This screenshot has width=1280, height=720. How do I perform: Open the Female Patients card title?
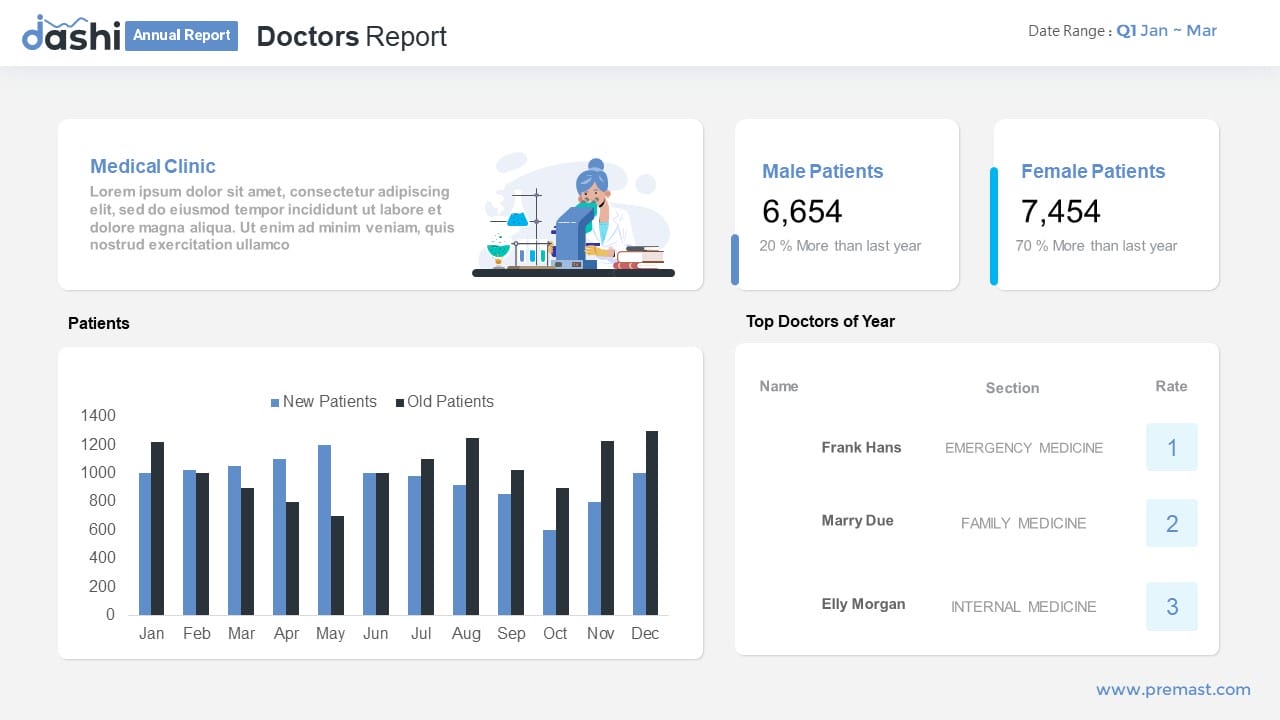point(1093,171)
